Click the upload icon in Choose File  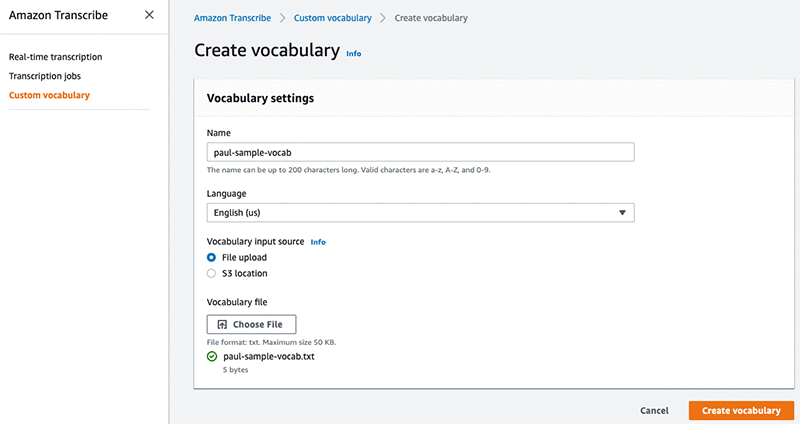(222, 325)
